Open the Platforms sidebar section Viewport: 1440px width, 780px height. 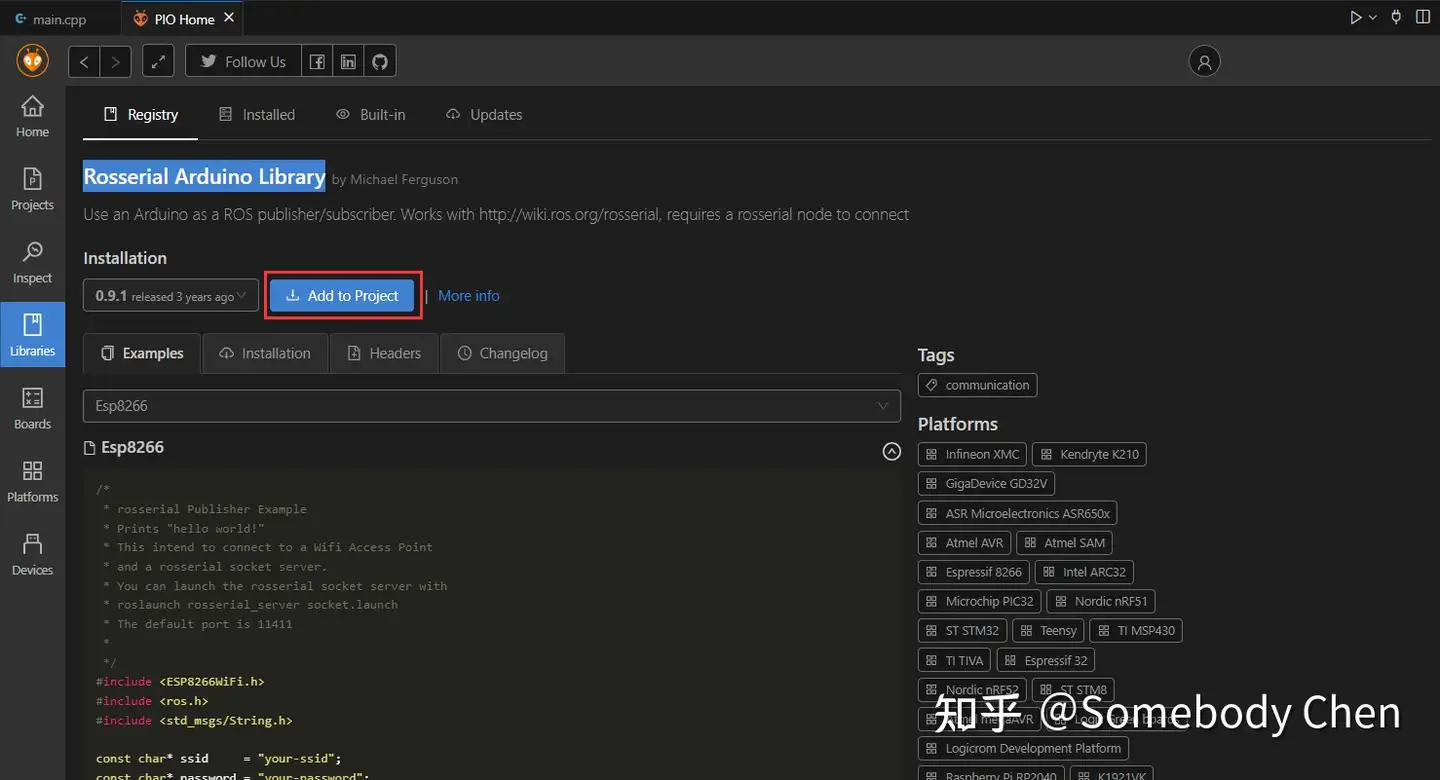click(x=32, y=482)
